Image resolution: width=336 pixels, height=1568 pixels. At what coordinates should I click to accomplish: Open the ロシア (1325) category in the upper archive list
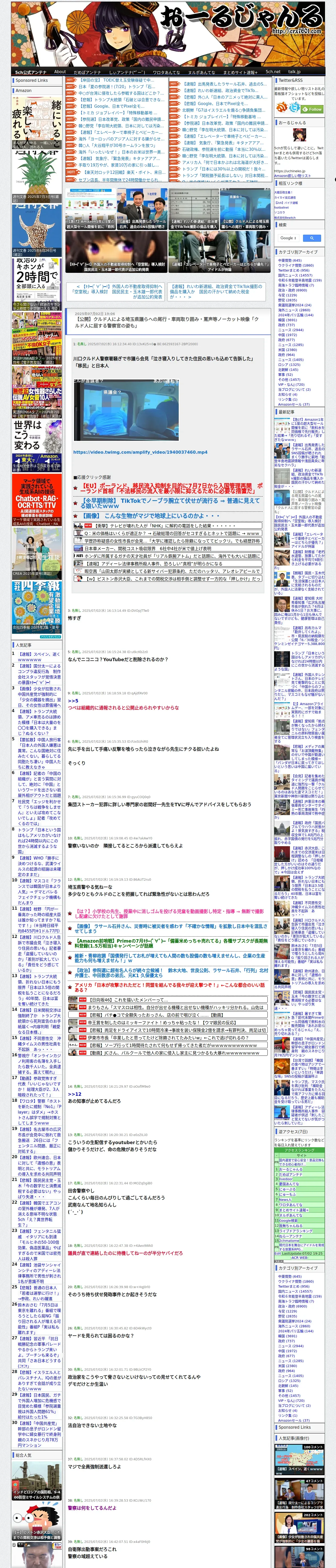click(x=289, y=365)
